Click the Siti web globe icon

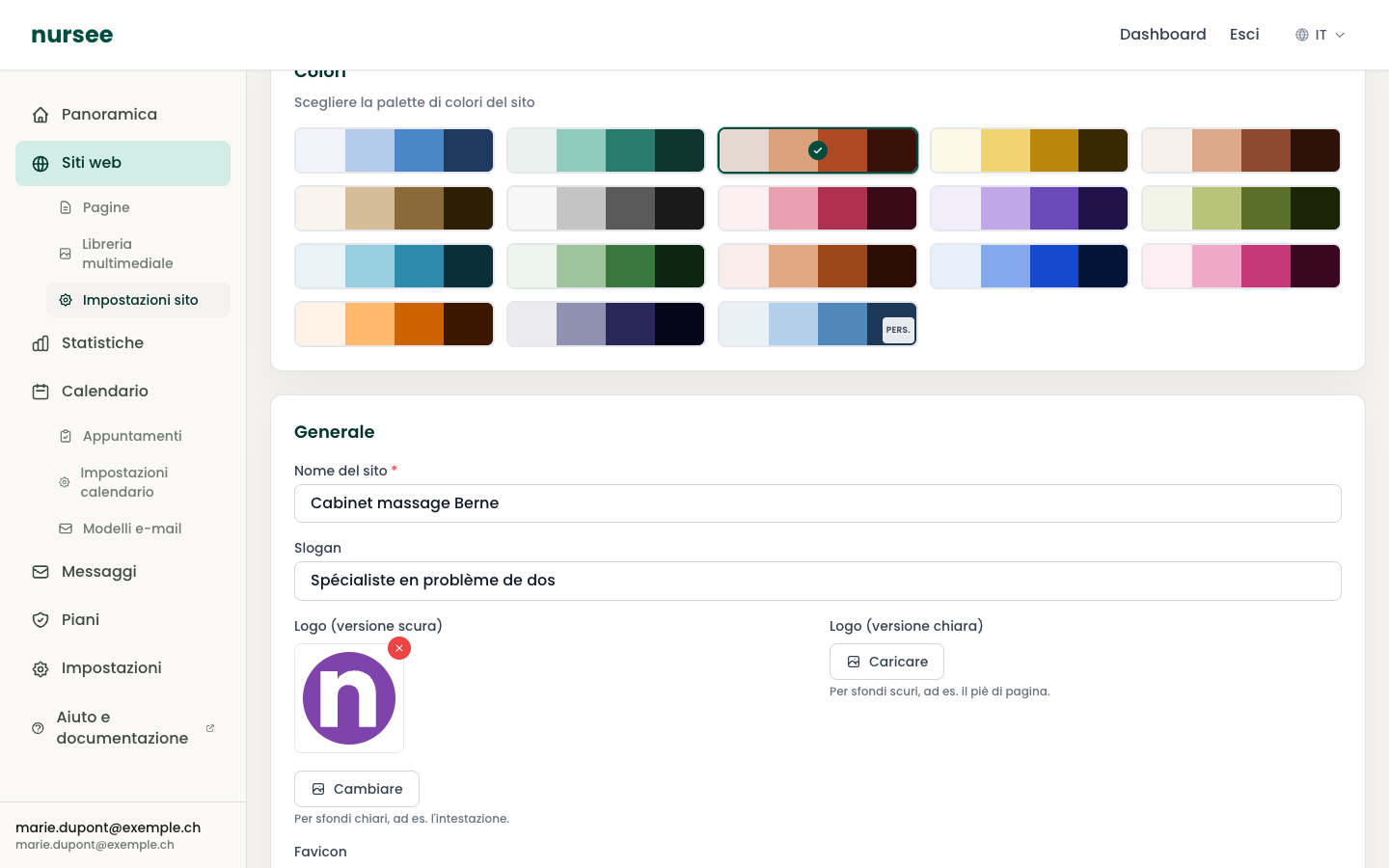41,163
